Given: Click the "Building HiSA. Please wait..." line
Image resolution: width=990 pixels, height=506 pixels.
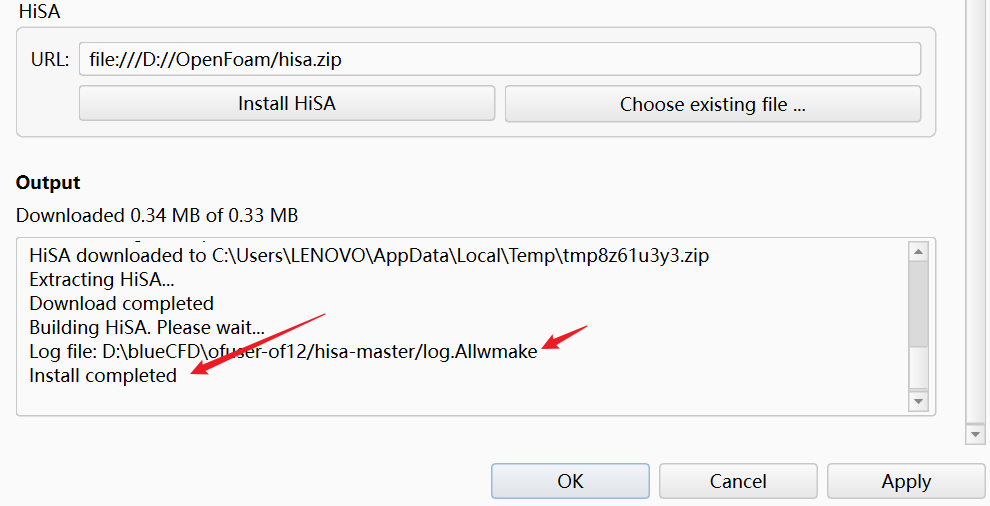Looking at the screenshot, I should tap(146, 327).
